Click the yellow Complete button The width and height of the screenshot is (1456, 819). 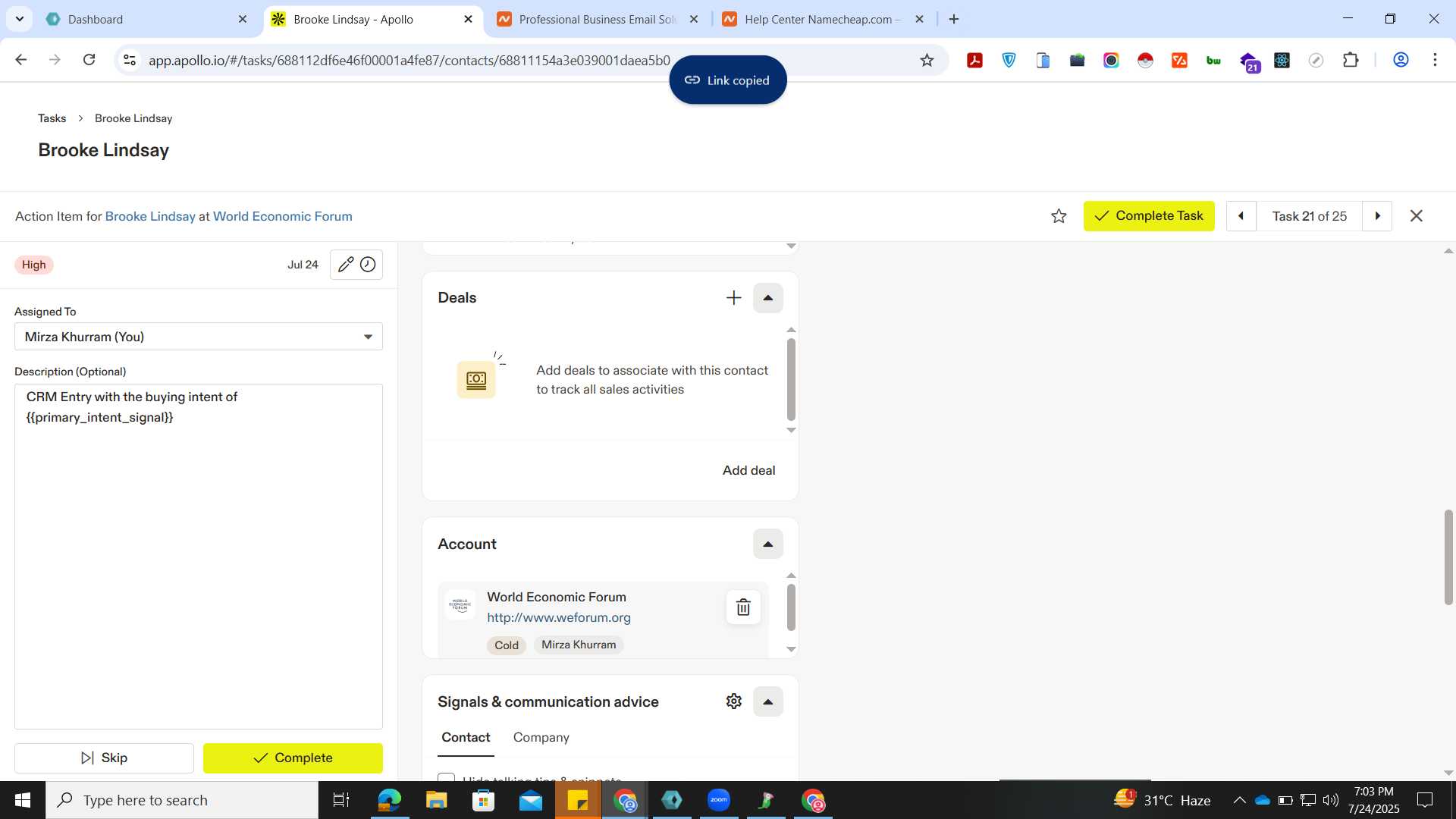pos(293,758)
